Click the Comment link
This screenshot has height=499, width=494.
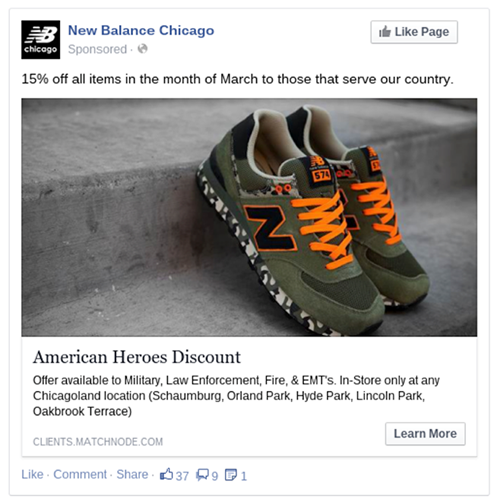click(80, 474)
